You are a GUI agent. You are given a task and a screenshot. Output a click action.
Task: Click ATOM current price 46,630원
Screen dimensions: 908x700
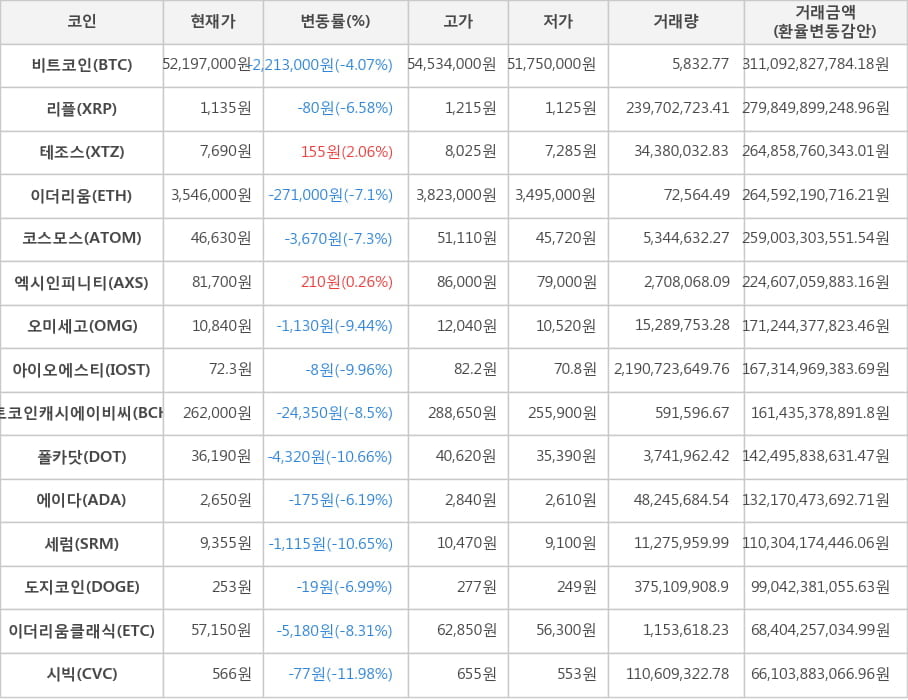pyautogui.click(x=221, y=238)
